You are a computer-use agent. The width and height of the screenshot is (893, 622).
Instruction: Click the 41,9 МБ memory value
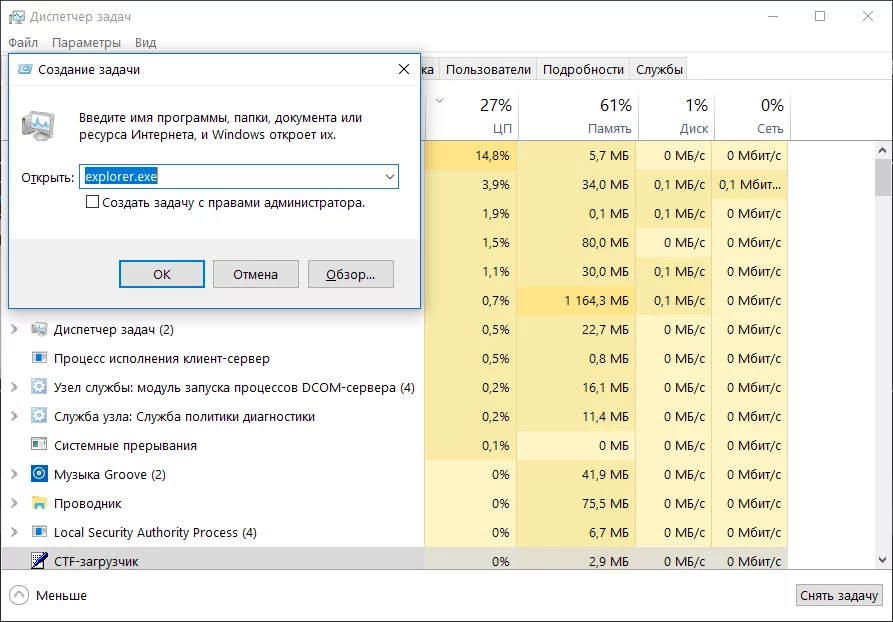point(605,474)
